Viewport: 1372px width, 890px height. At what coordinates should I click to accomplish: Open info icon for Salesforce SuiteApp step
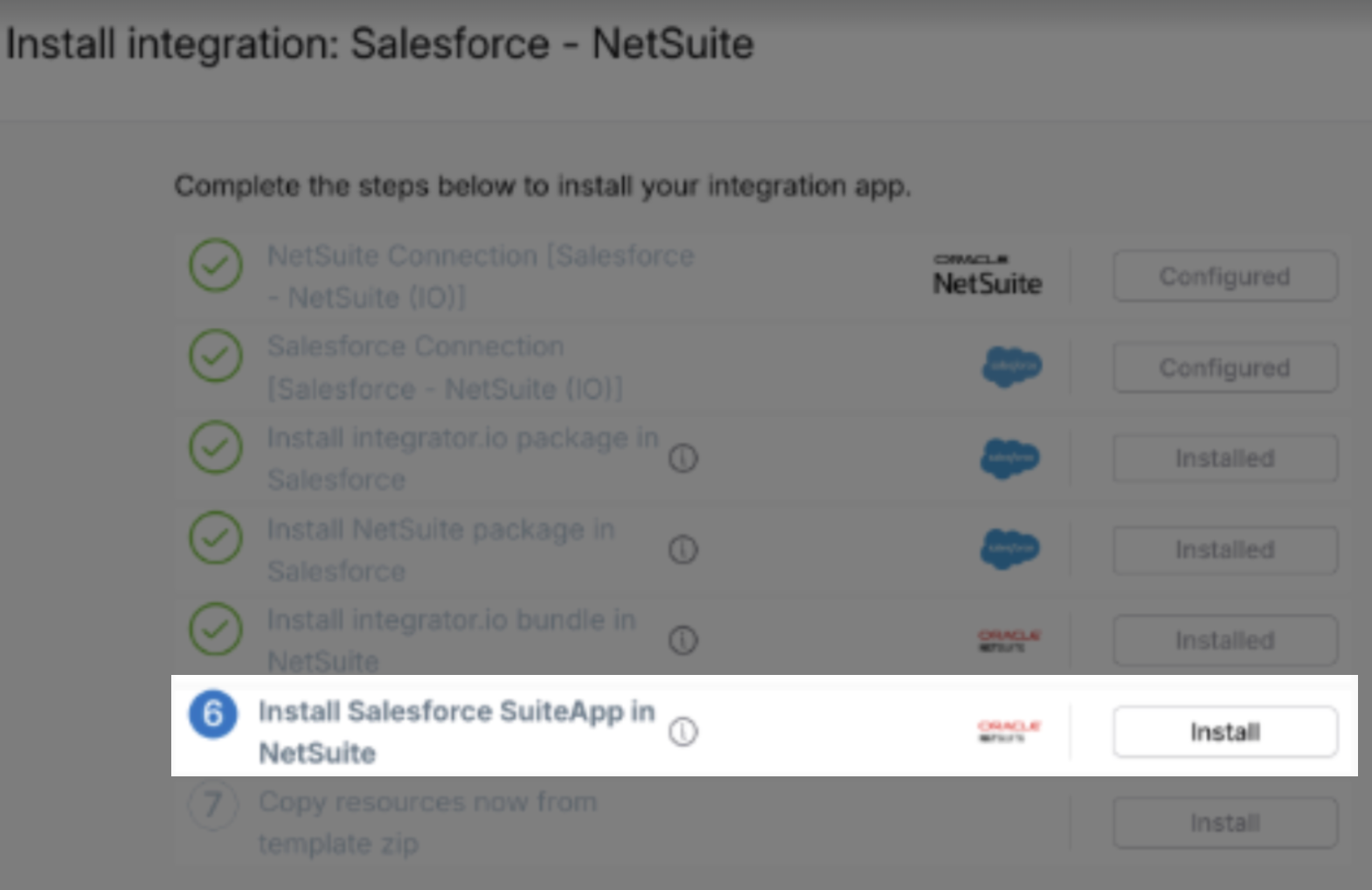(x=683, y=732)
